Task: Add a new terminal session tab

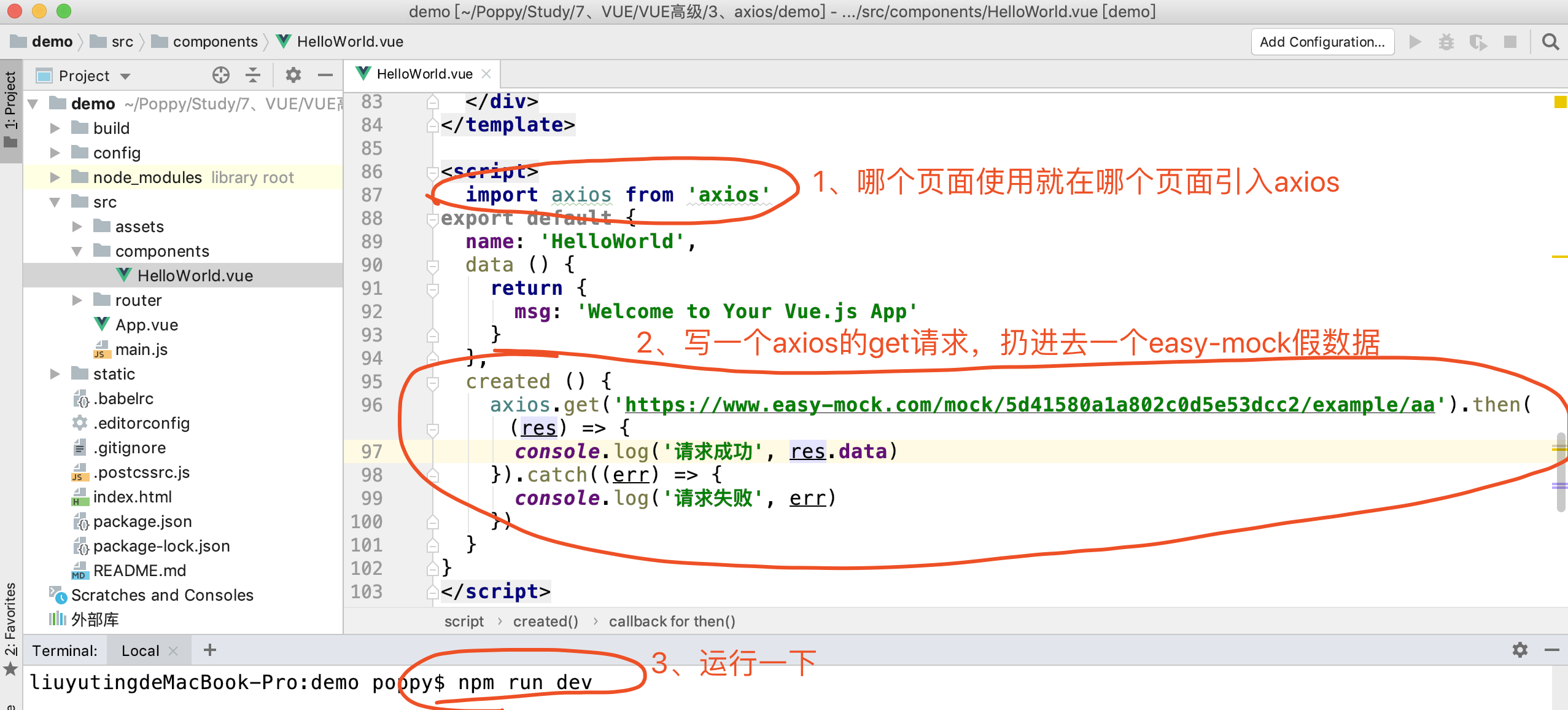Action: (210, 650)
